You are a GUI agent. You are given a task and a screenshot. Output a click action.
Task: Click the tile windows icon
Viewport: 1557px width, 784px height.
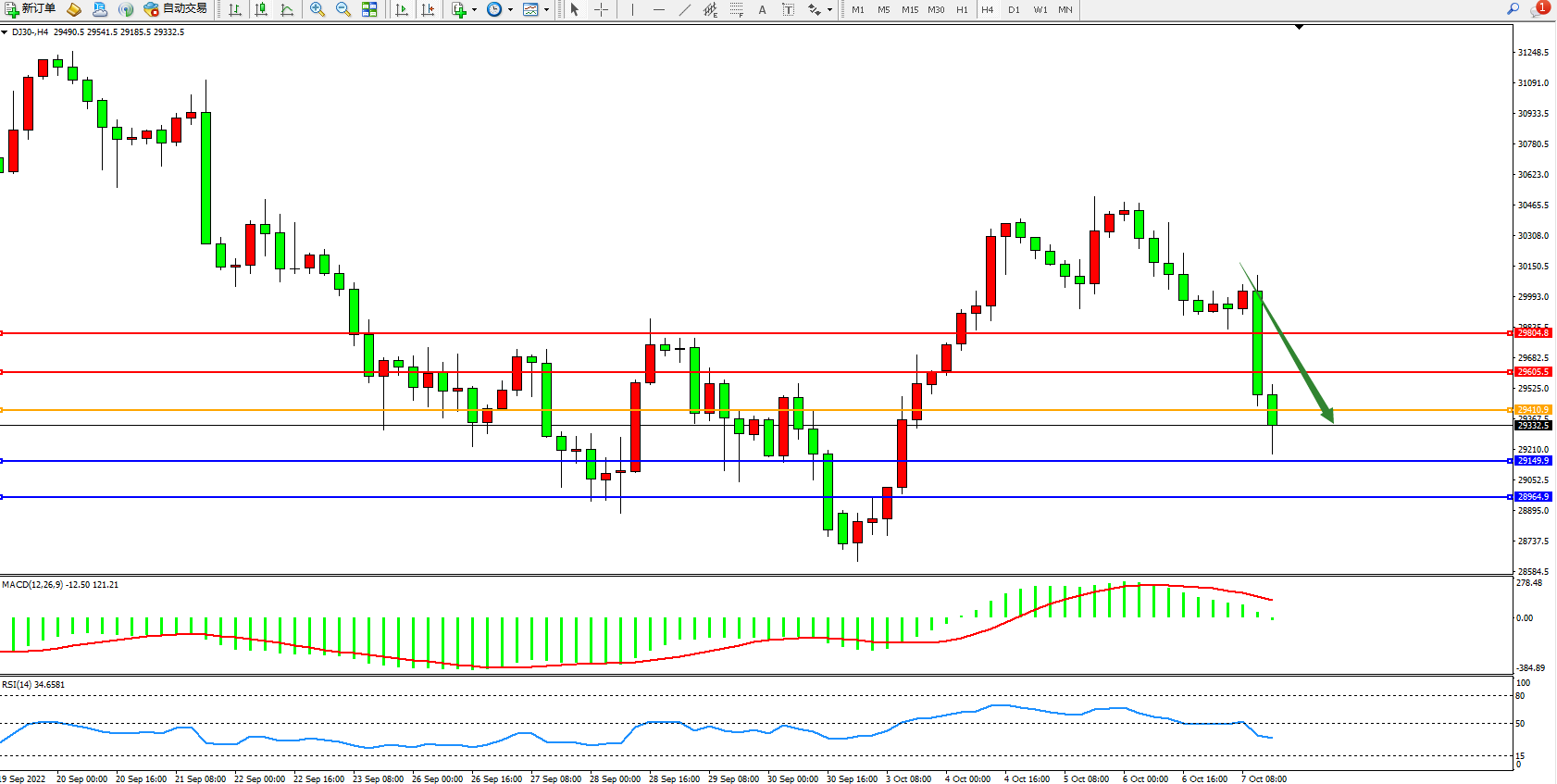pos(369,9)
